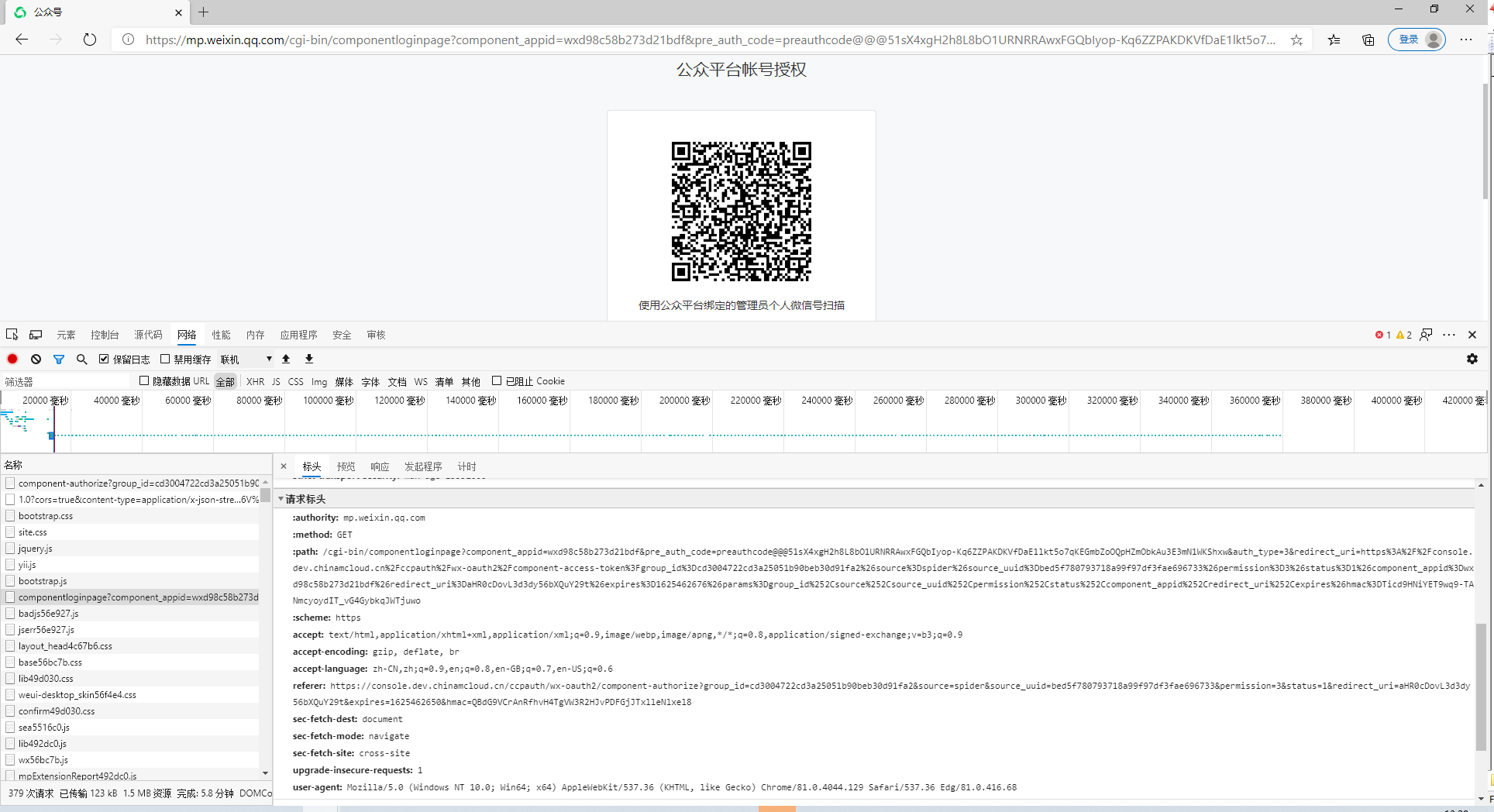Open browser Settings and more menu

click(x=1466, y=40)
